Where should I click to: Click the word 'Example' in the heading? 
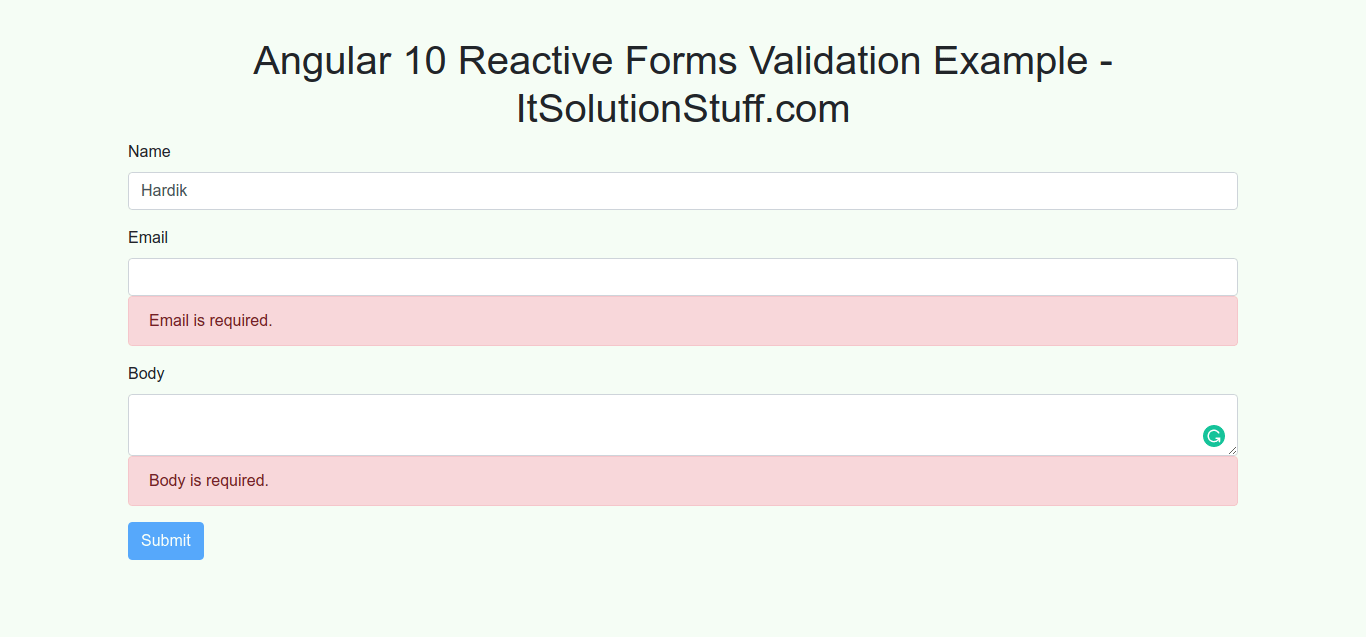click(x=1010, y=61)
